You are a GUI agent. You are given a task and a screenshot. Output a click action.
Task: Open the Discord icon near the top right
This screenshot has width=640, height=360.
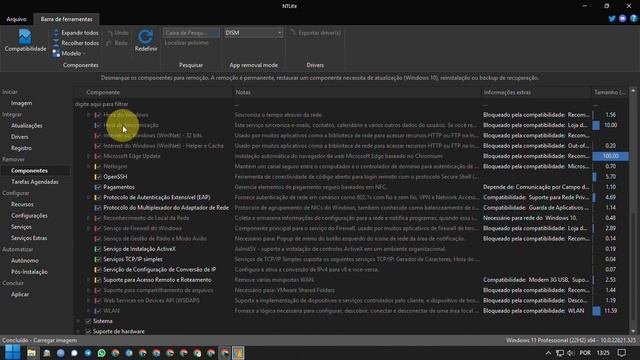pos(622,19)
